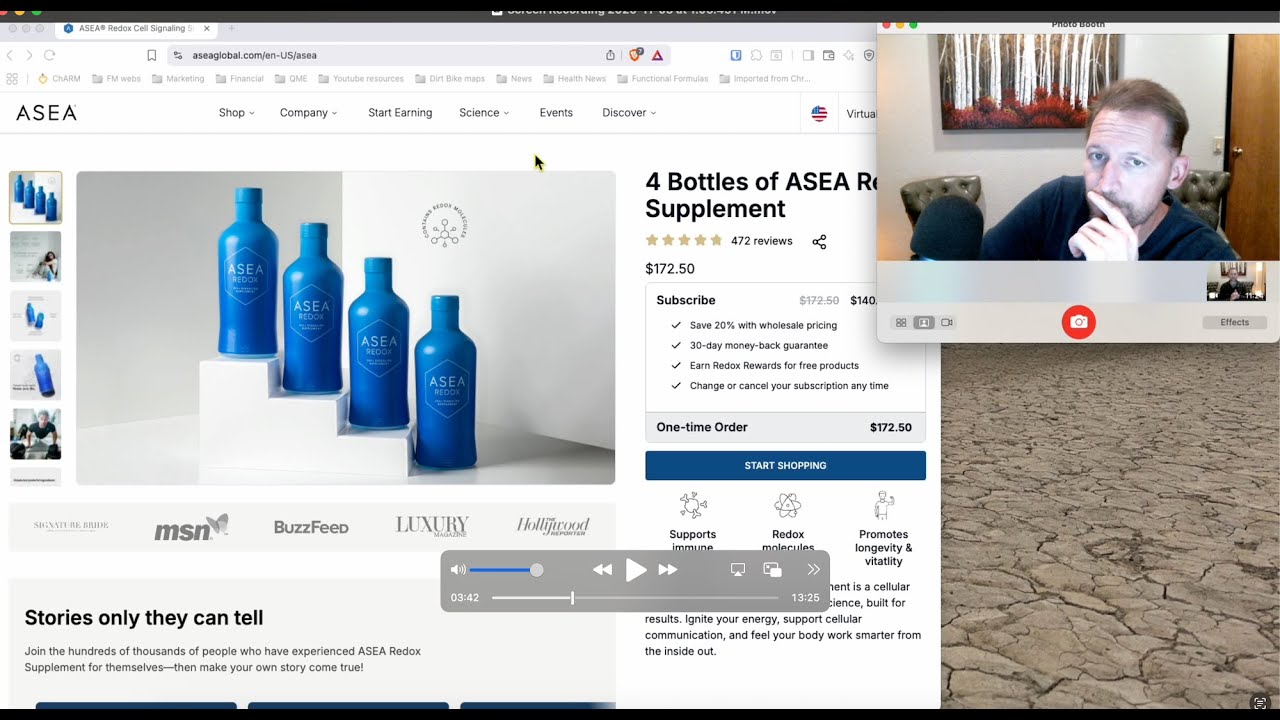Select Photo Booth four-up photo mode
Screen dimensions: 1280x720
(901, 322)
